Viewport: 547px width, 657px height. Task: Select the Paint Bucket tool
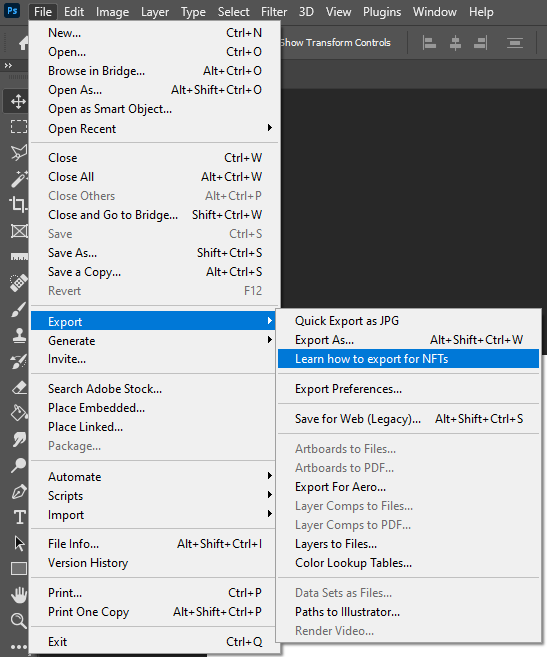tap(18, 413)
